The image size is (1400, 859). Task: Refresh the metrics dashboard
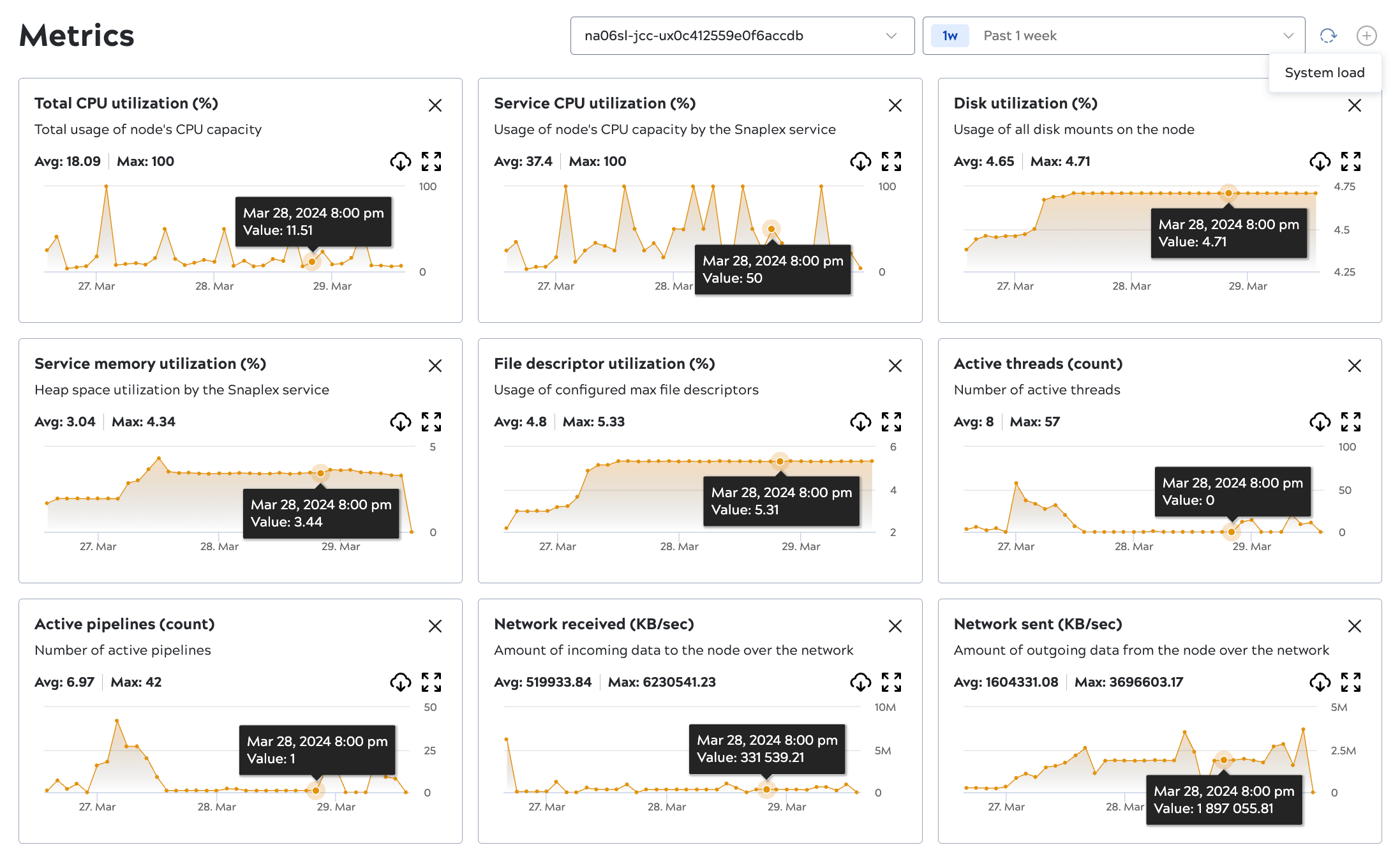(1328, 36)
